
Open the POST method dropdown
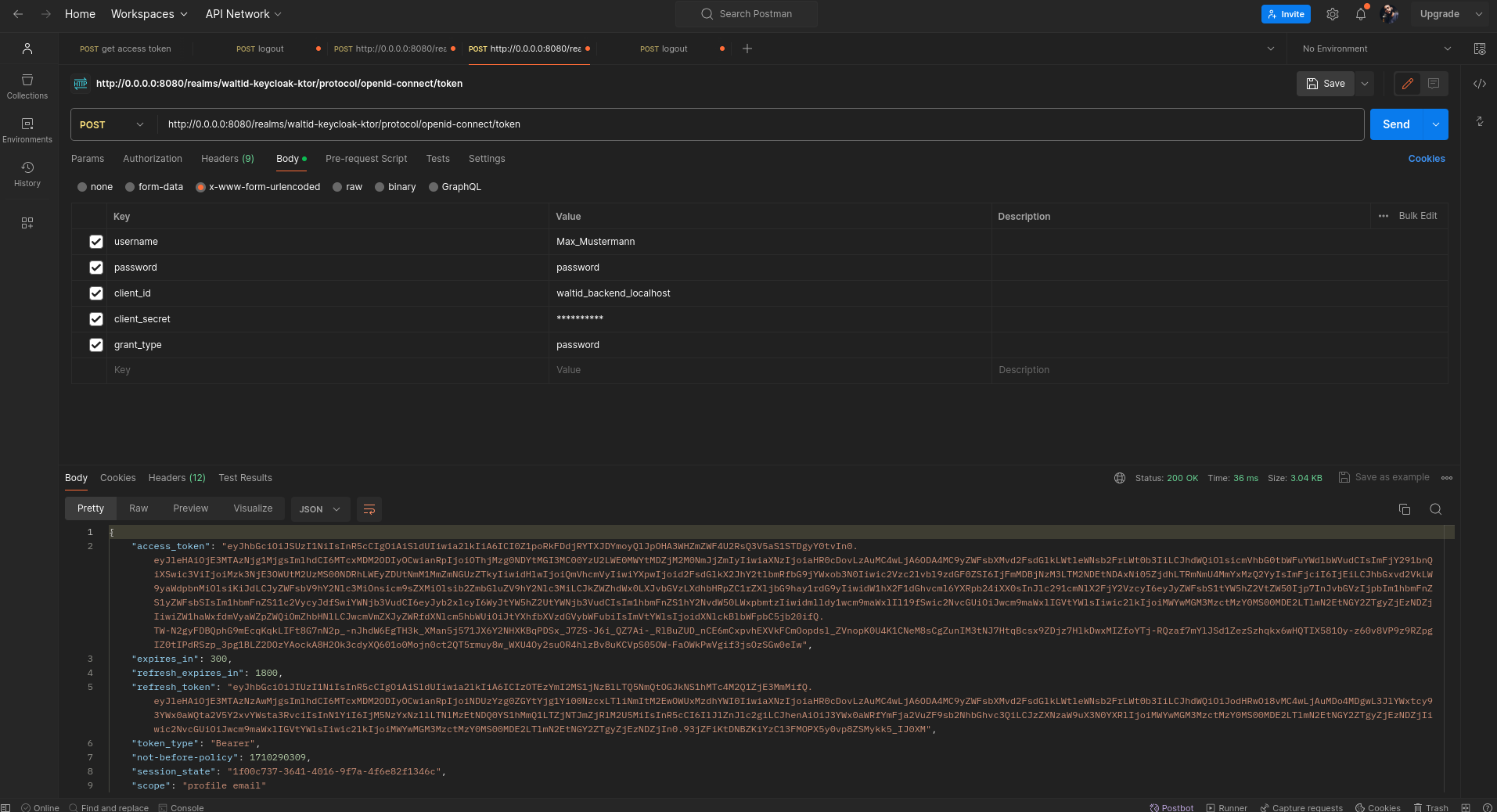[x=112, y=124]
